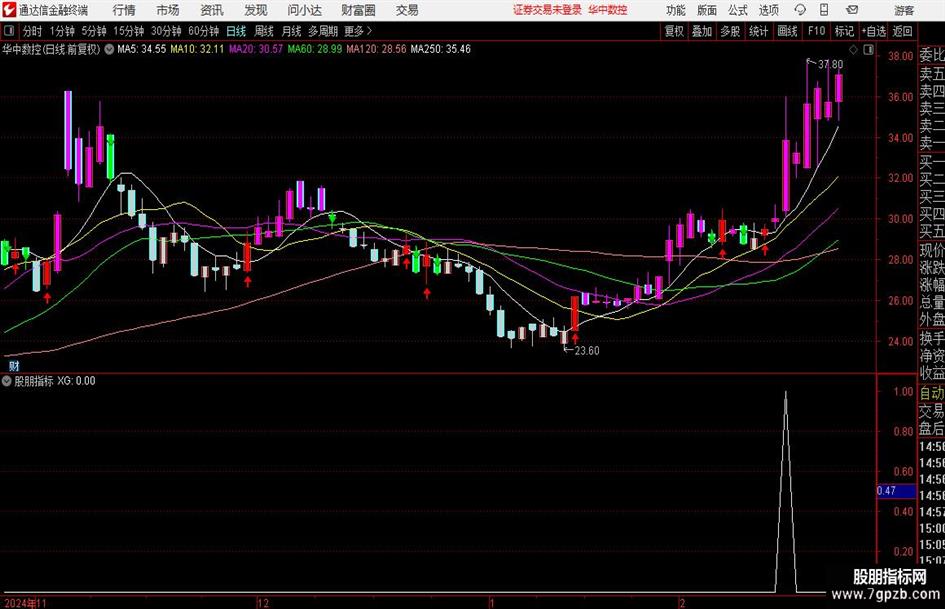Switch to the 5分钟 period tab

[x=93, y=31]
